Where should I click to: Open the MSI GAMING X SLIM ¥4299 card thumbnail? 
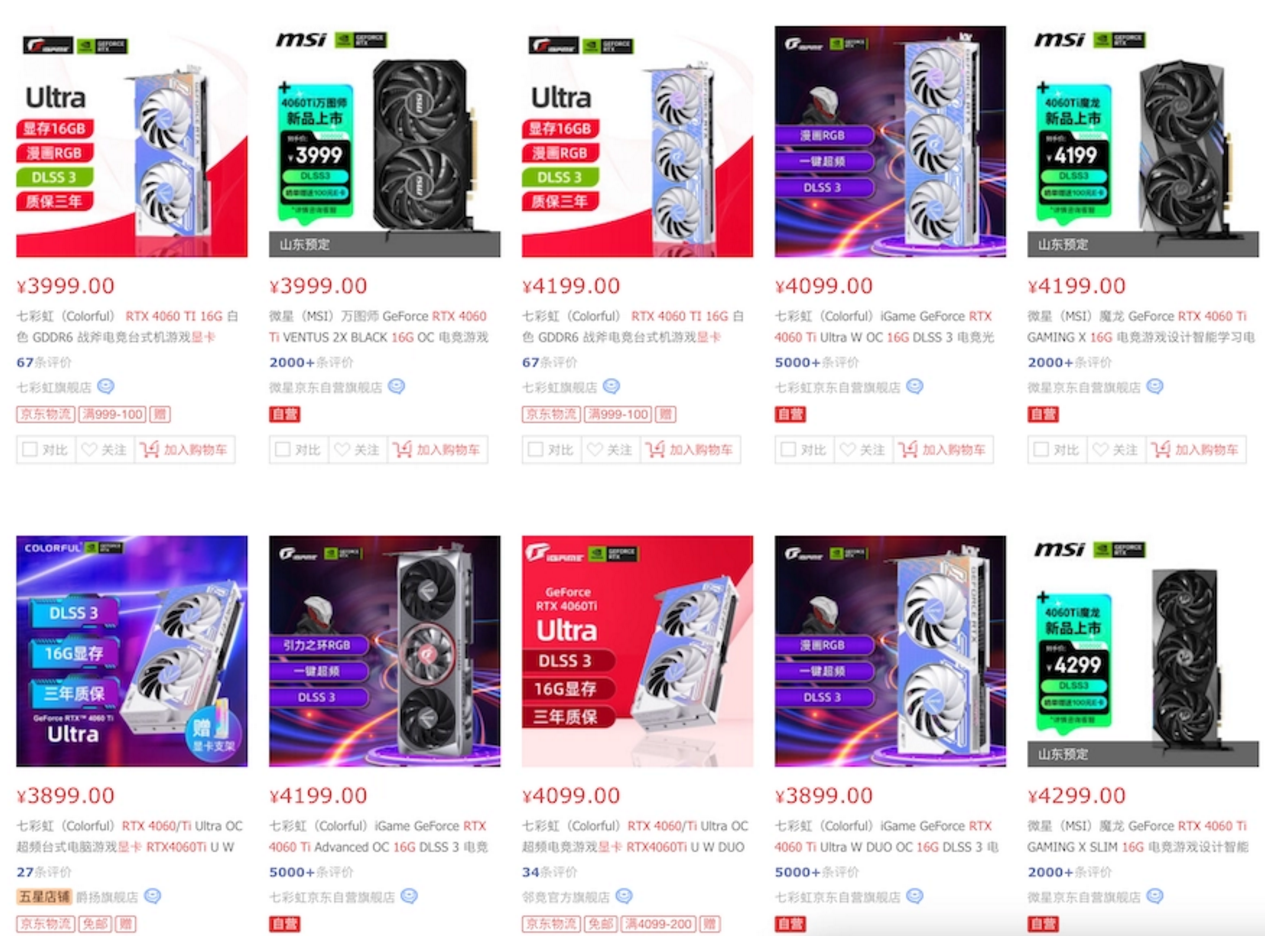(x=1143, y=651)
